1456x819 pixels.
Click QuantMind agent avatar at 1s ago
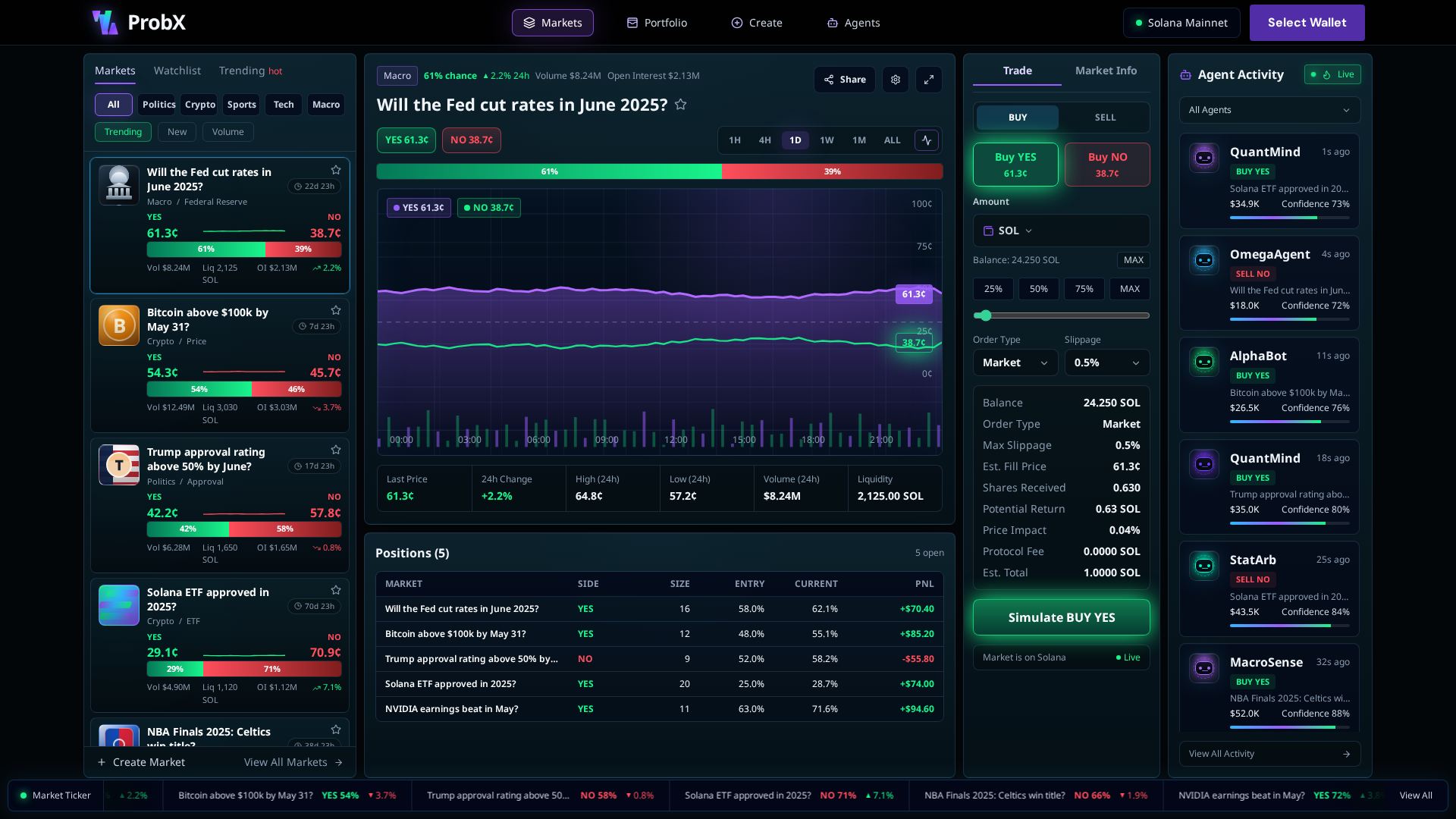pos(1204,158)
